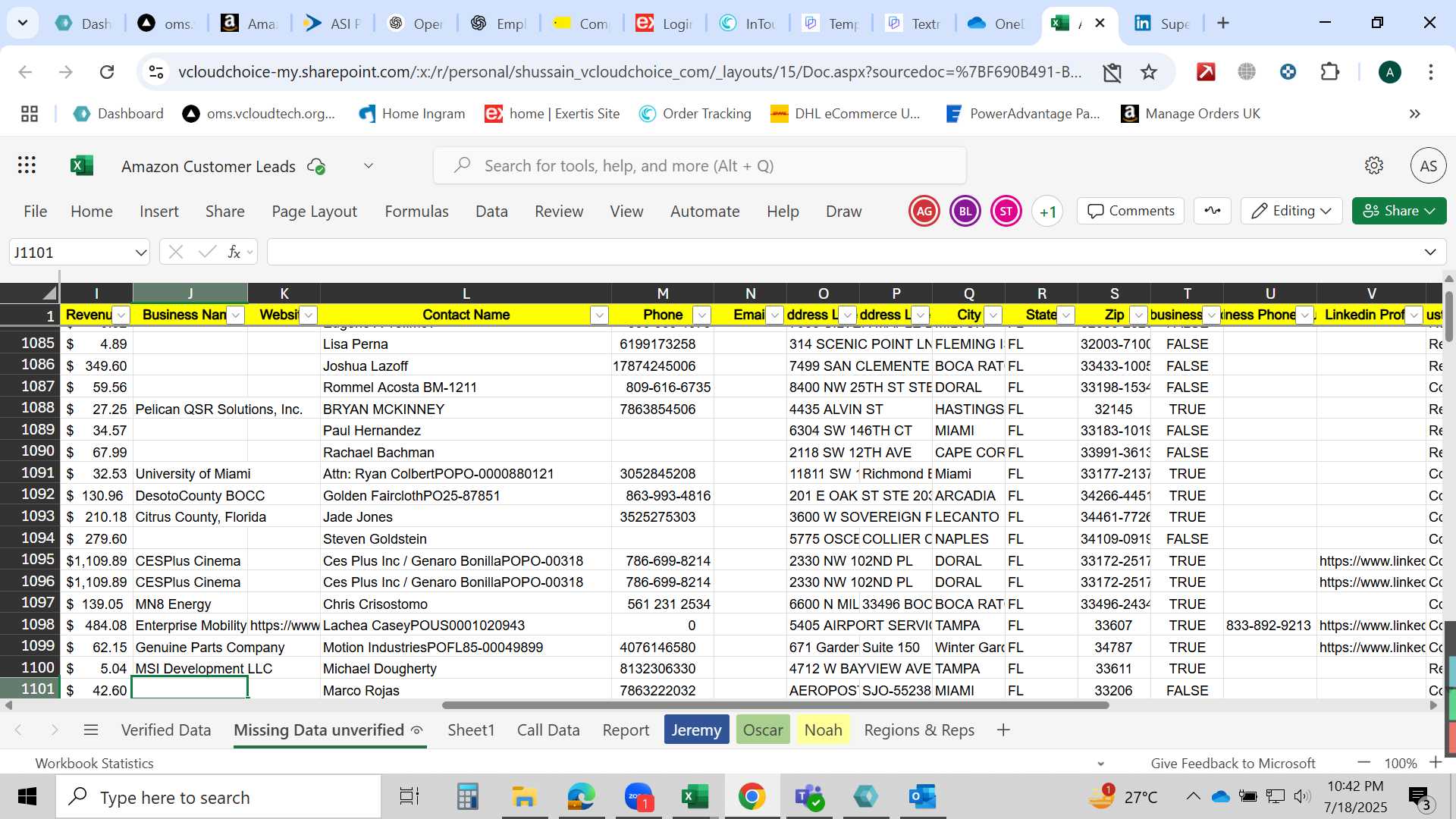Expand the file name options chevron
This screenshot has width=1456, height=819.
(x=369, y=165)
